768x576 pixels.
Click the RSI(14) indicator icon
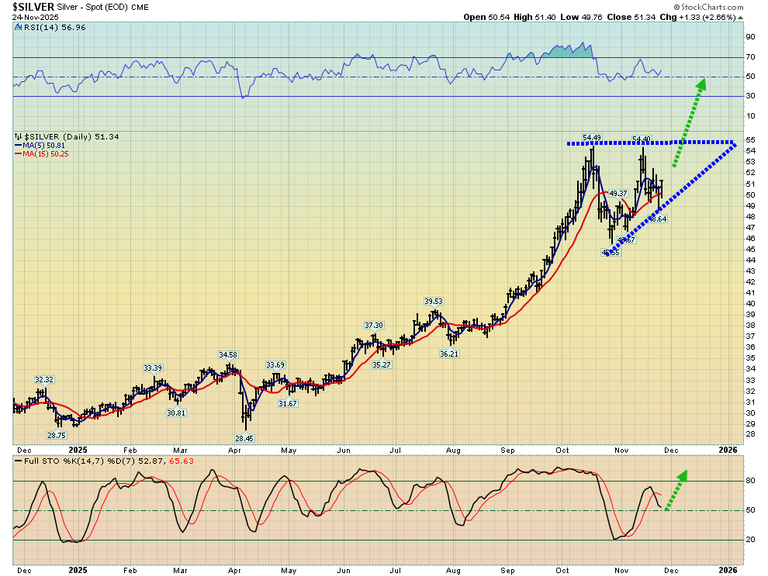click(18, 29)
